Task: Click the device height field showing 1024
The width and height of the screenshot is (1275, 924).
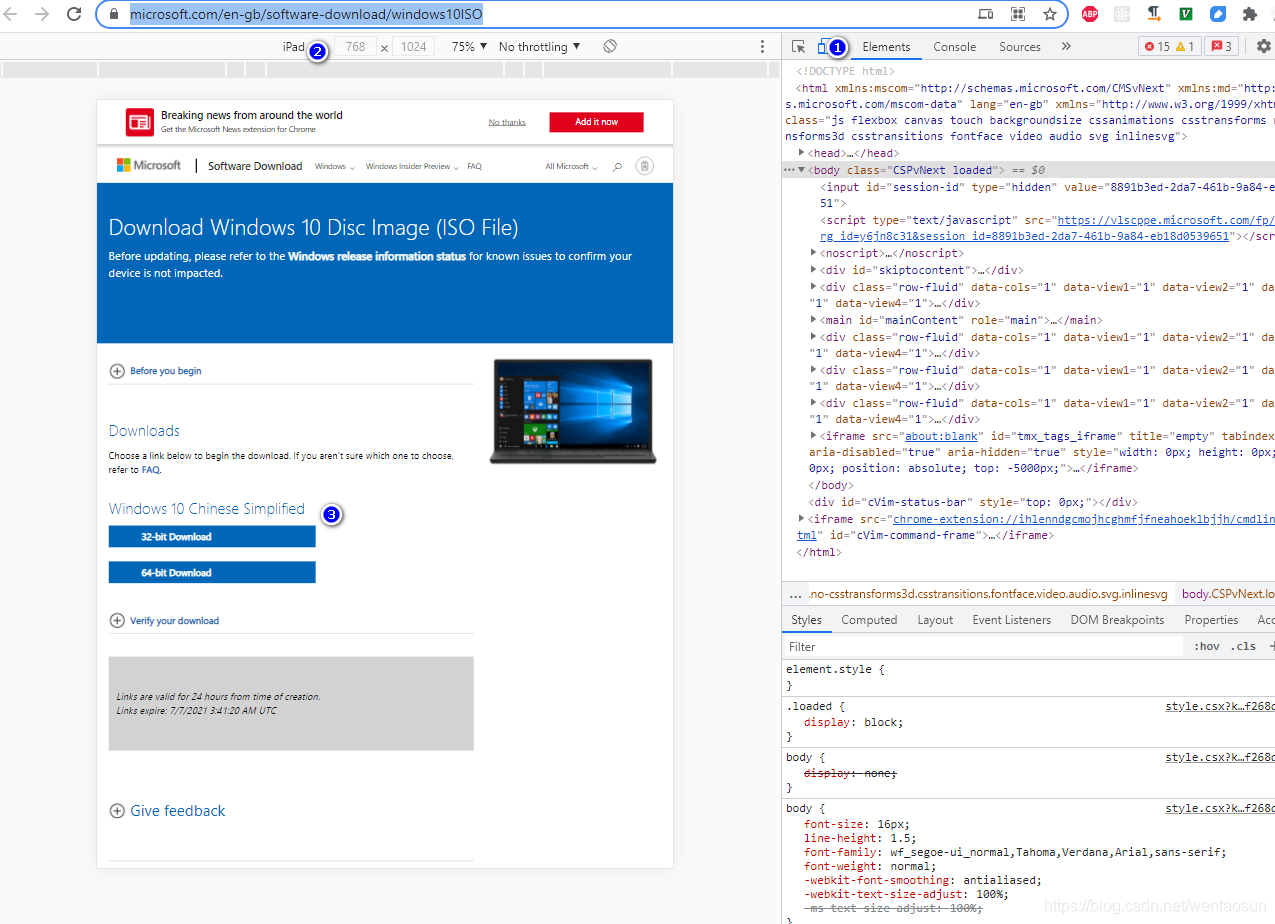Action: pyautogui.click(x=412, y=46)
